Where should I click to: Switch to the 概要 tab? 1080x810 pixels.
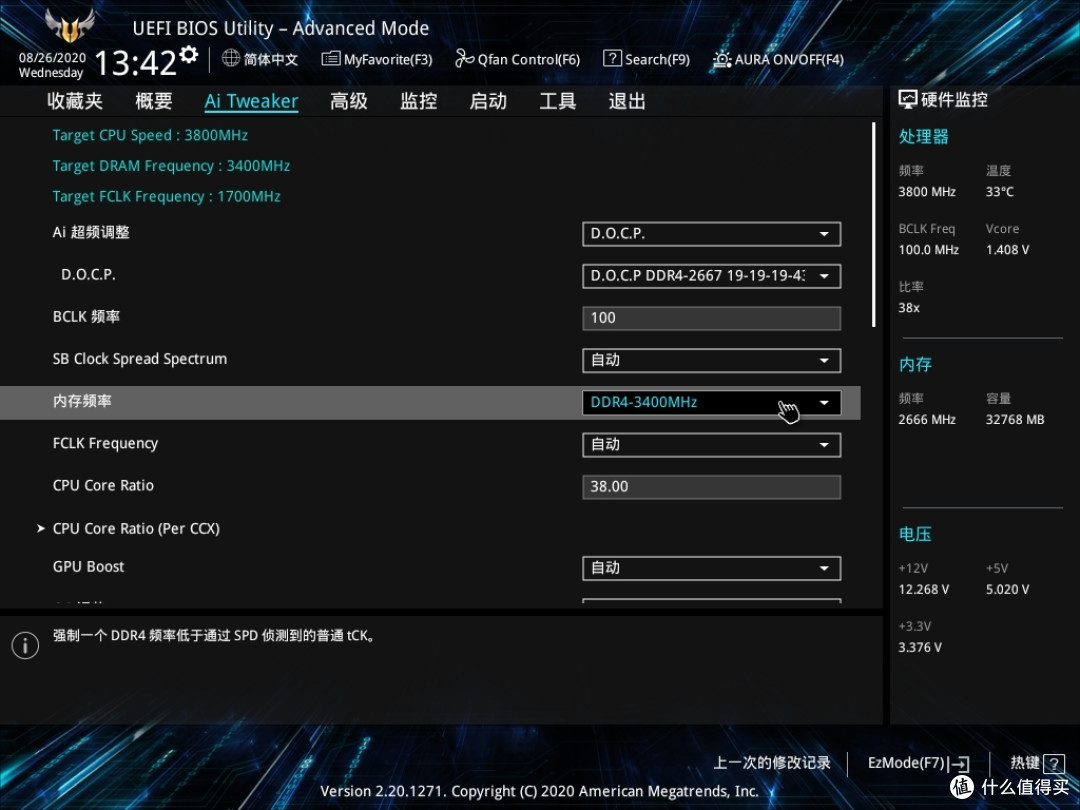point(154,101)
